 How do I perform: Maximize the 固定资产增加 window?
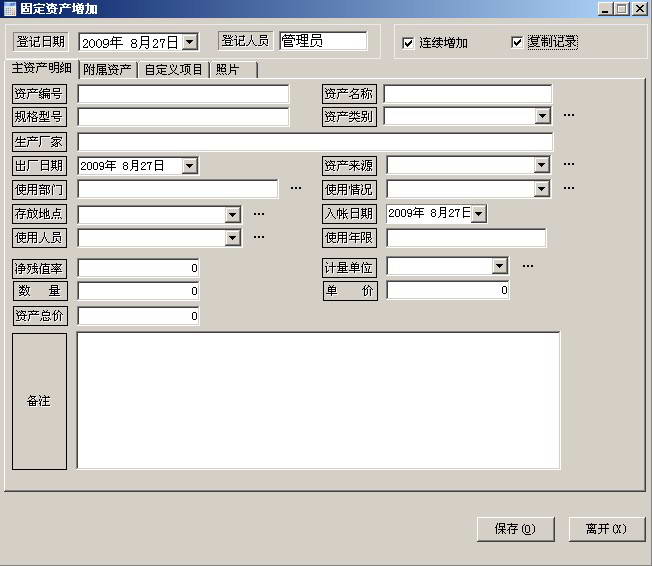[622, 9]
